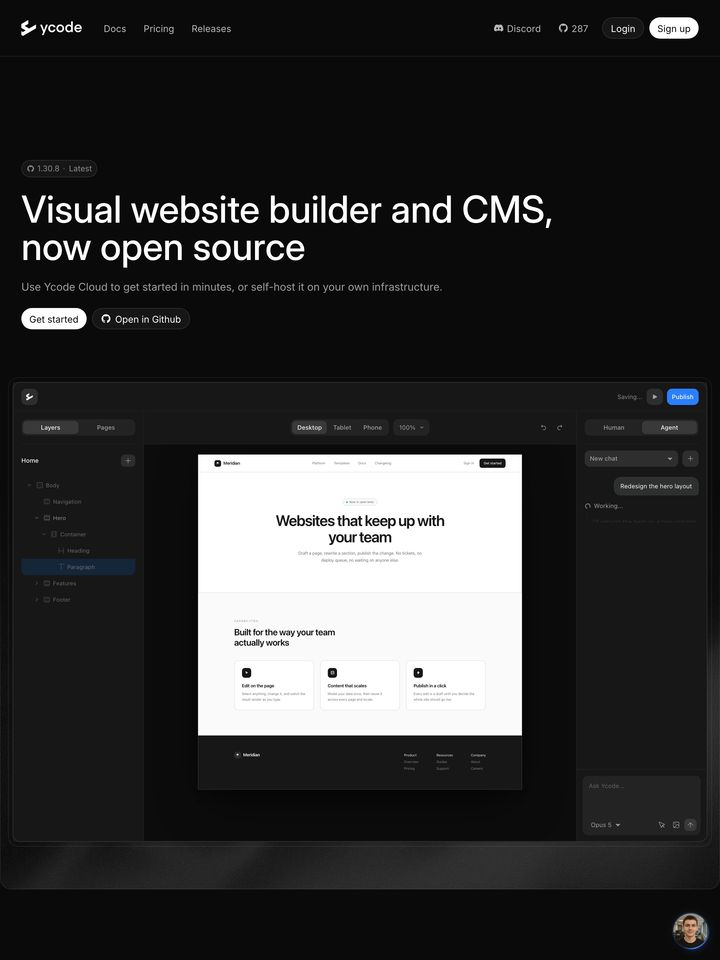Select the Desktop viewport
This screenshot has width=720, height=960.
[x=309, y=427]
